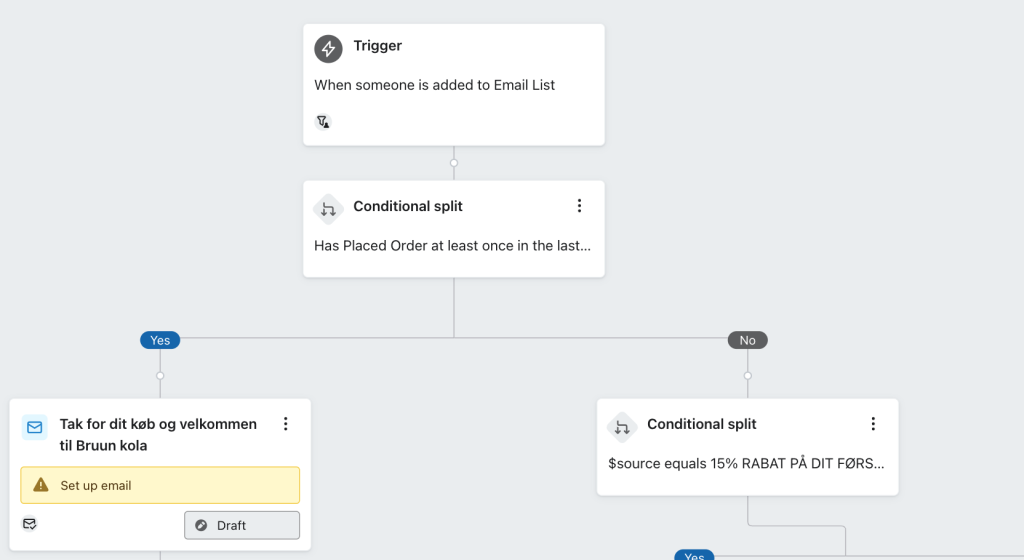Open three-dot menu on the email card

285,424
